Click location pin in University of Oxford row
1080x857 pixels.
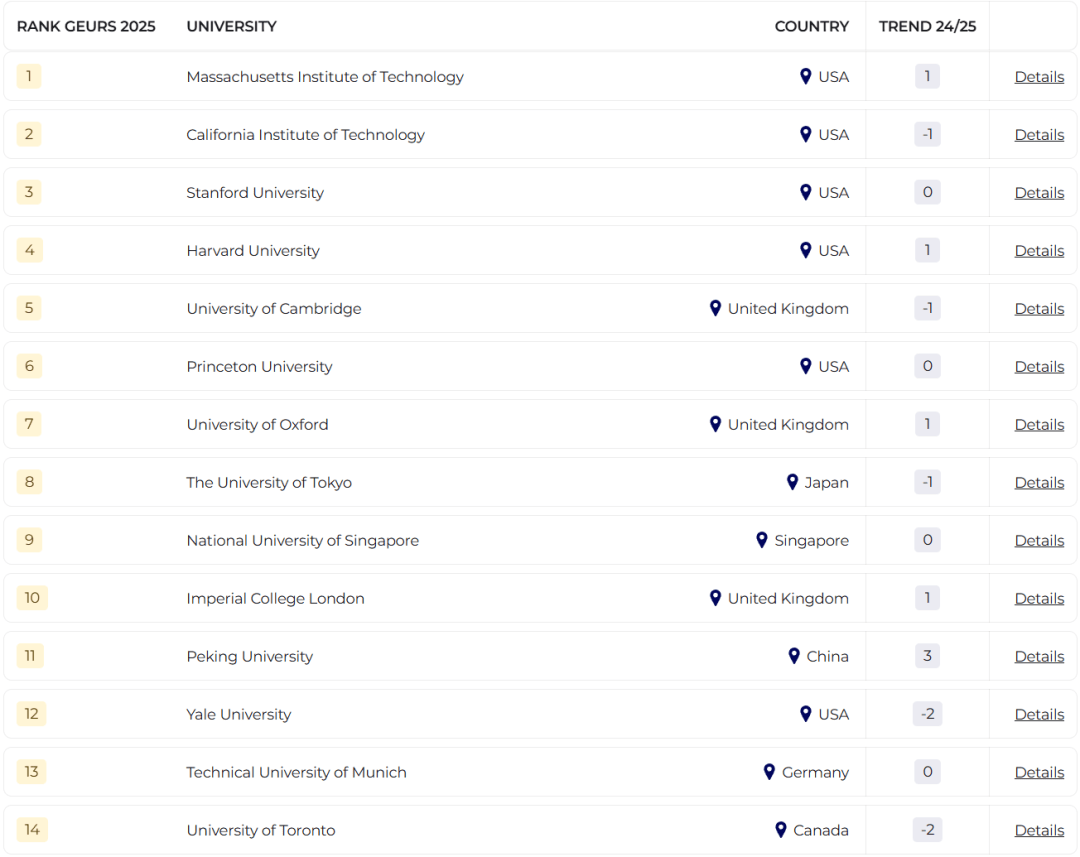coord(715,424)
